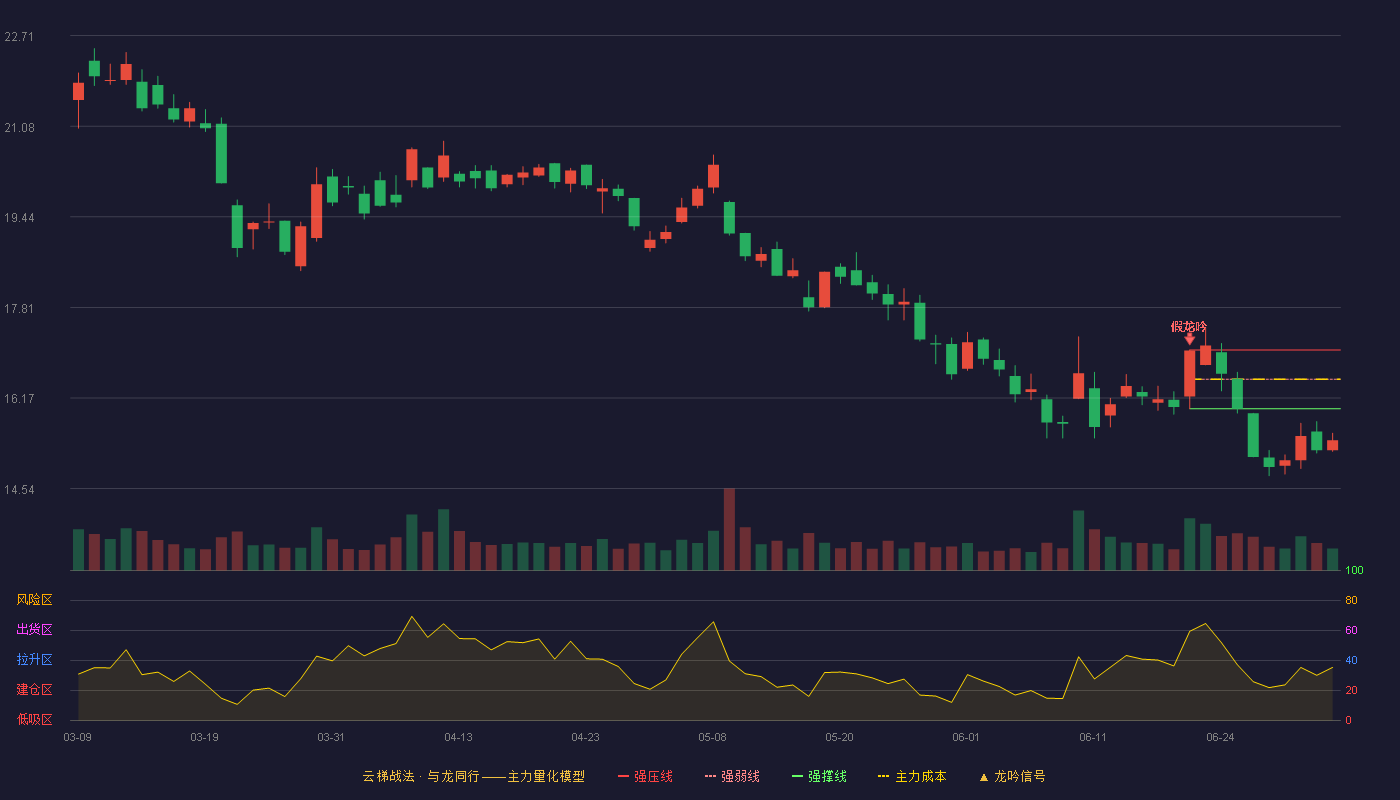Image resolution: width=1400 pixels, height=800 pixels.
Task: Click the tallest red volume bar
Action: click(x=729, y=529)
